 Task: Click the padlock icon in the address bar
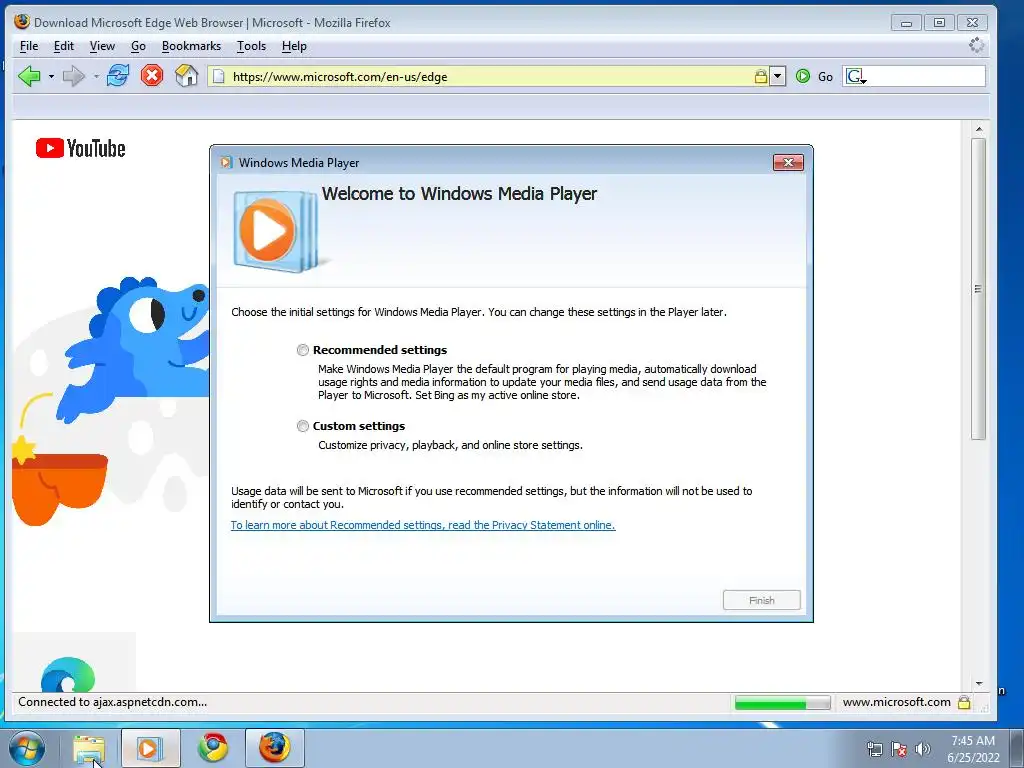click(761, 76)
